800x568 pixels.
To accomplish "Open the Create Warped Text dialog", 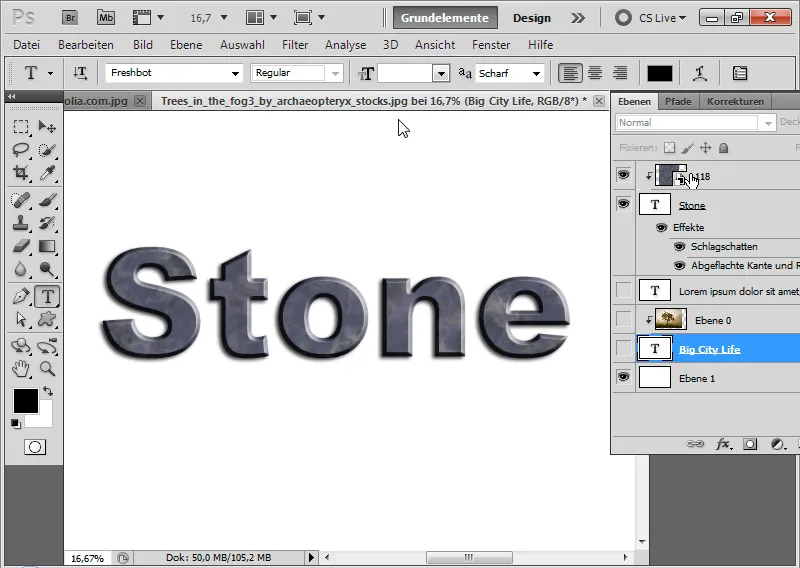I will [699, 73].
